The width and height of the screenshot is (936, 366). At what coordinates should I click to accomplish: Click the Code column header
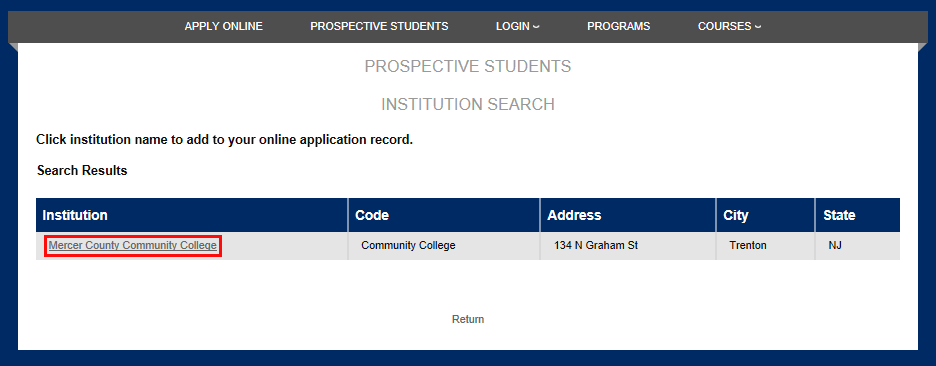[x=444, y=215]
